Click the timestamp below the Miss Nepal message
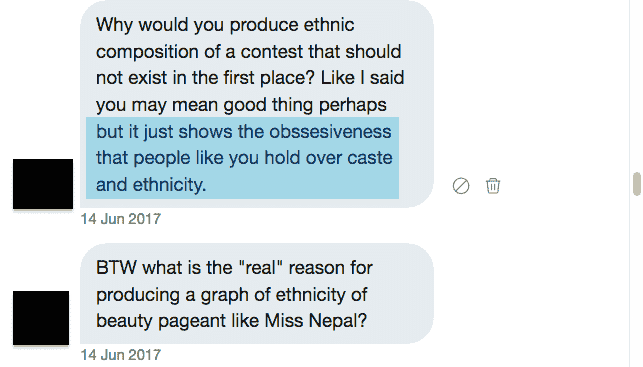 121,355
